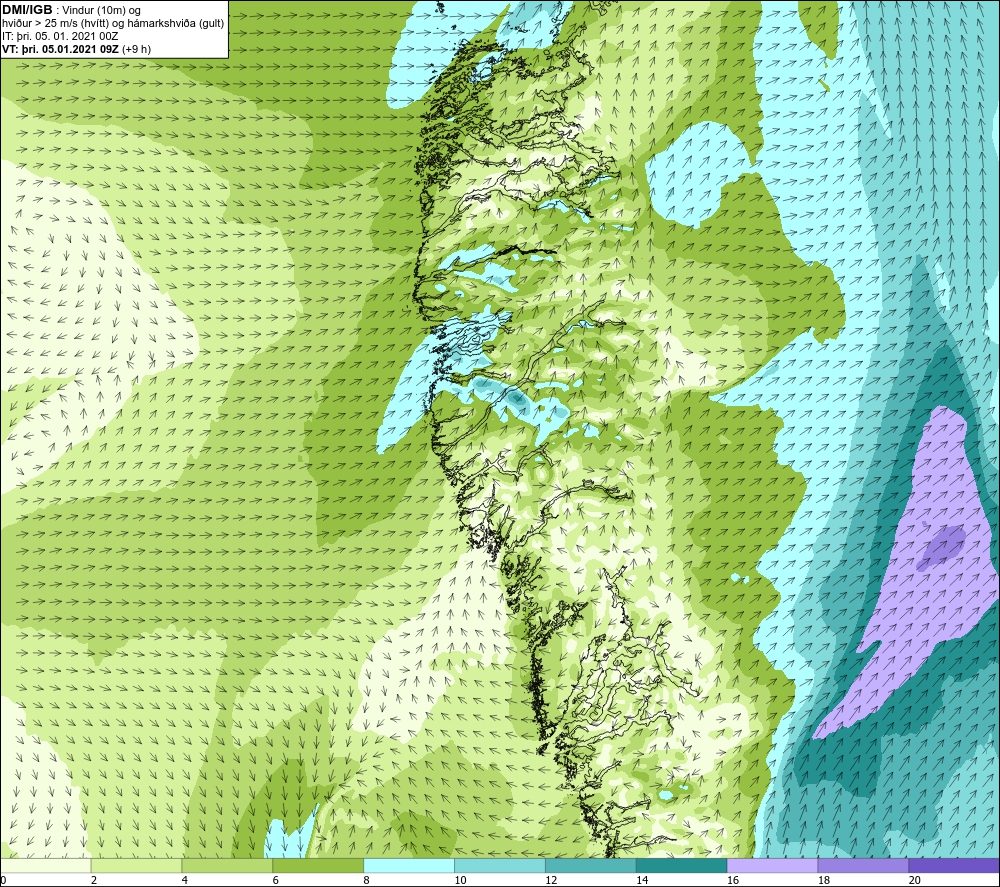Click the 18–20 m/s medium purple swatch
This screenshot has width=1000, height=887.
863,865
